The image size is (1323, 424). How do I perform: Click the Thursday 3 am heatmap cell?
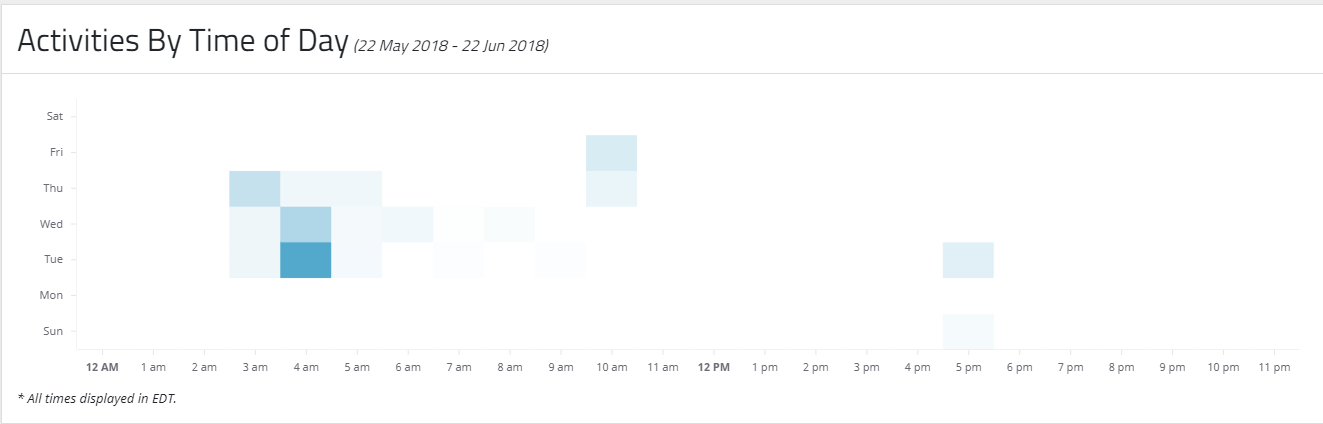click(254, 188)
